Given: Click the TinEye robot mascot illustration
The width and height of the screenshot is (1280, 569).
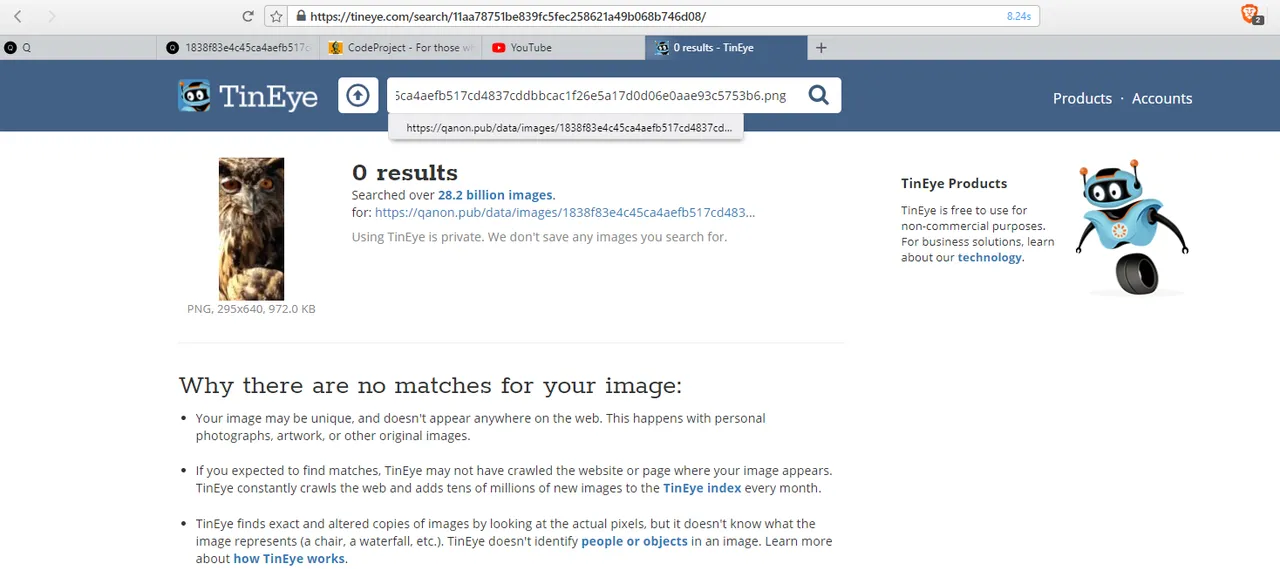Looking at the screenshot, I should click(x=1131, y=228).
